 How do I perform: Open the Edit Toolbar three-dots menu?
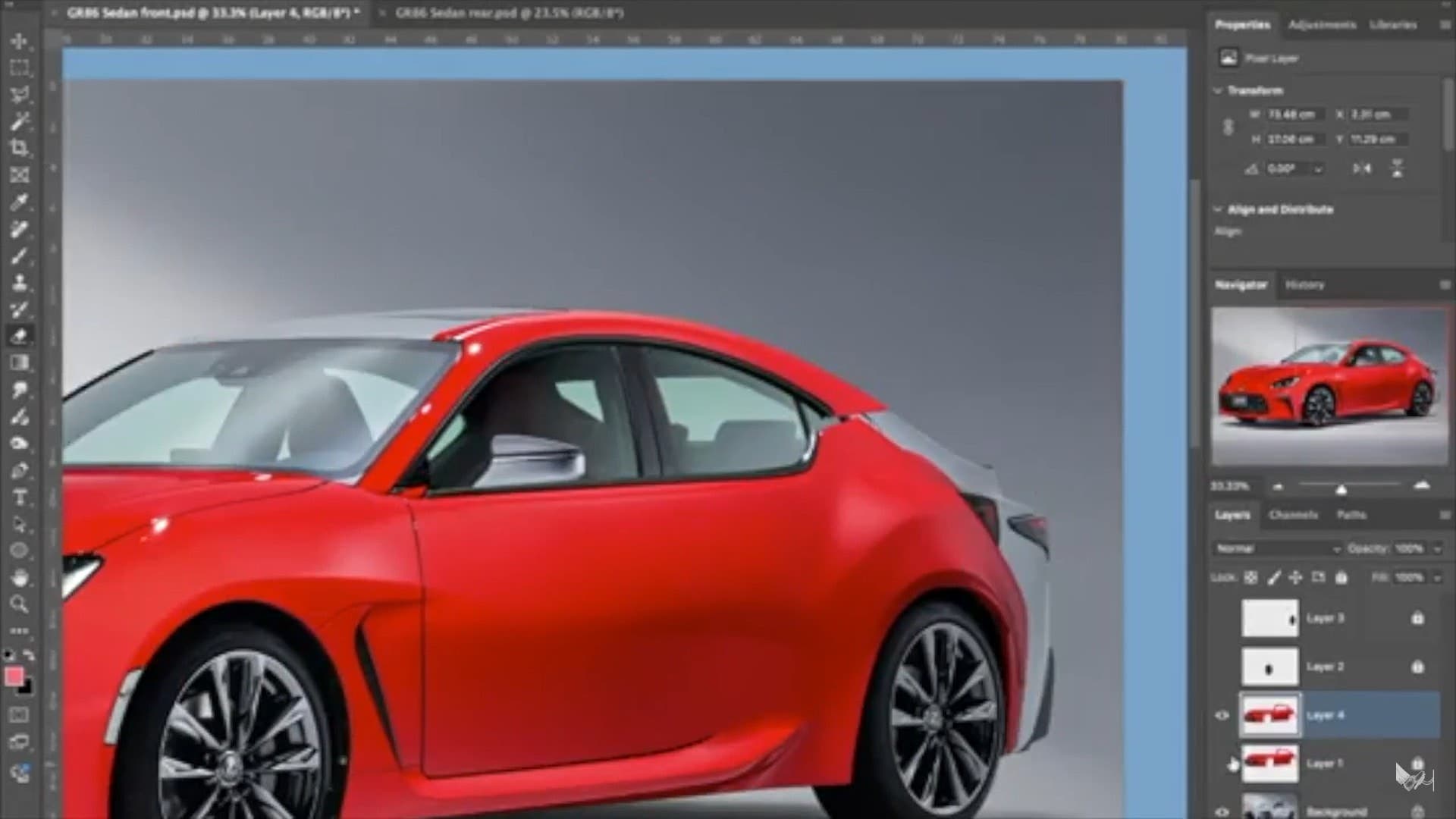tap(20, 630)
